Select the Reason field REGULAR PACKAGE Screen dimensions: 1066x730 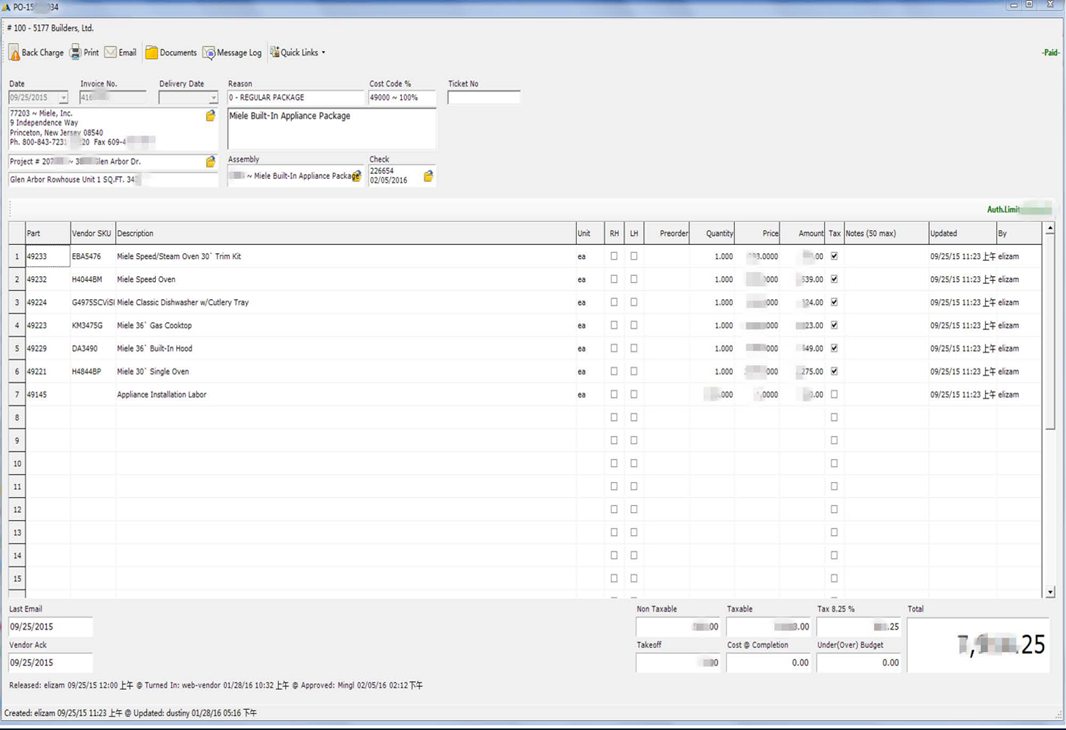tap(295, 98)
